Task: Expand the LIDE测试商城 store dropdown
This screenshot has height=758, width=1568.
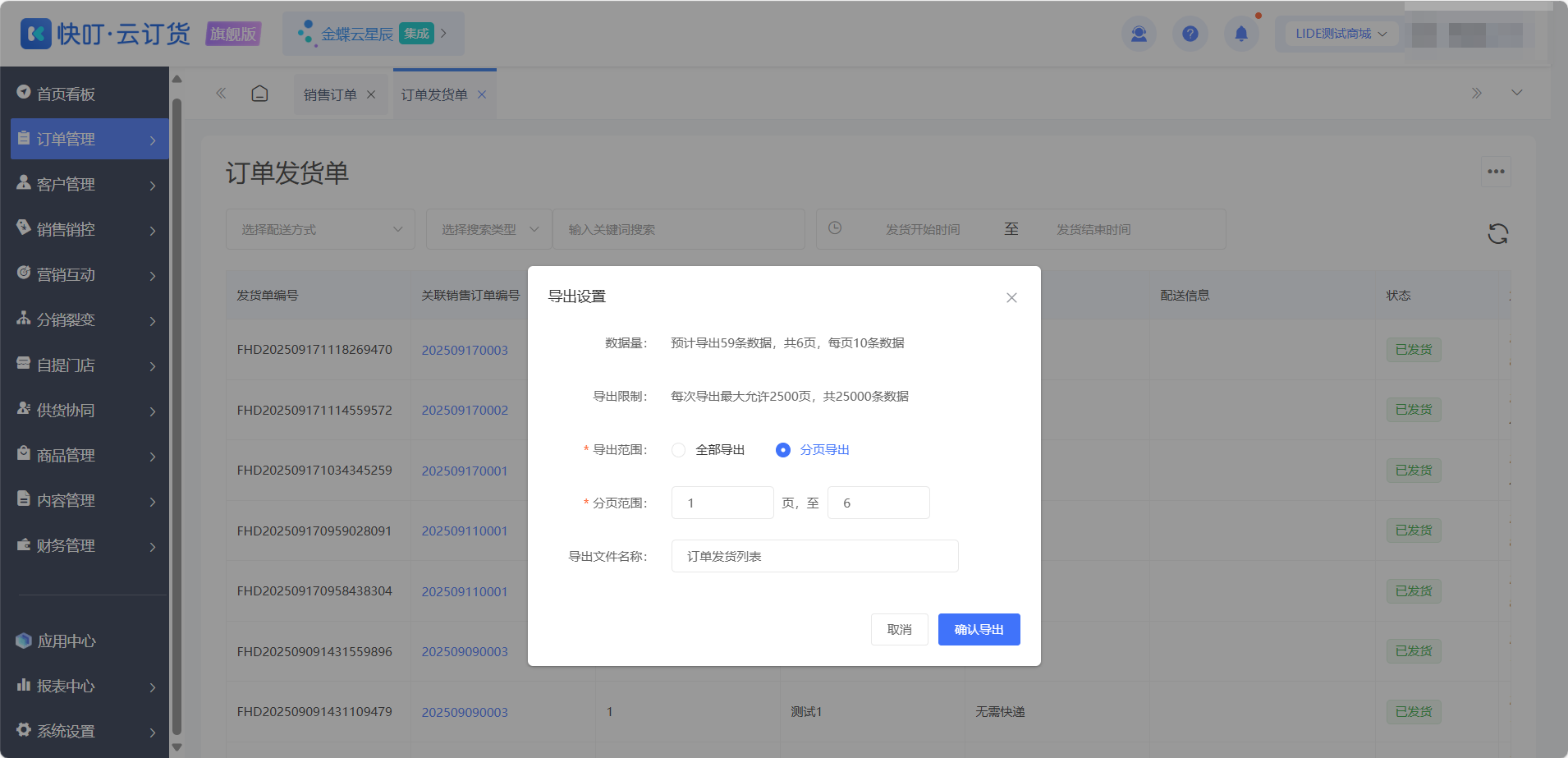Action: [x=1341, y=34]
